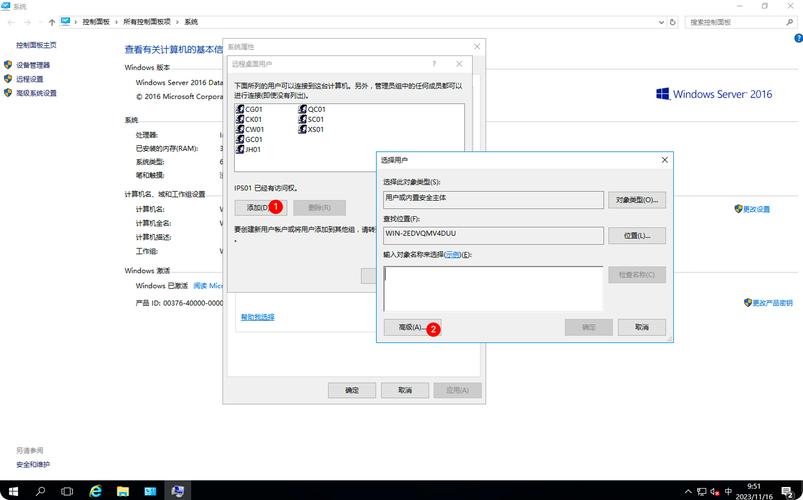This screenshot has width=803, height=500.
Task: Select user CG01 in the remote users list
Action: coord(253,109)
